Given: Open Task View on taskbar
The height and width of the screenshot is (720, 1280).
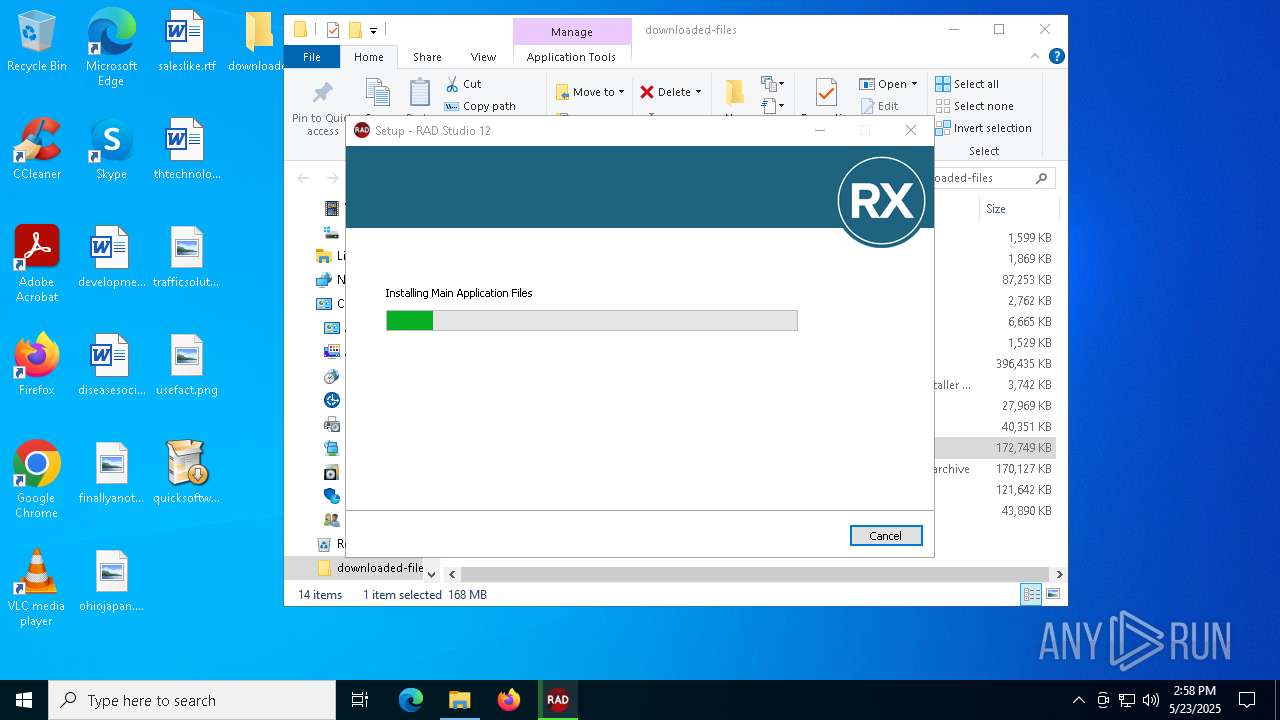Looking at the screenshot, I should pos(360,700).
